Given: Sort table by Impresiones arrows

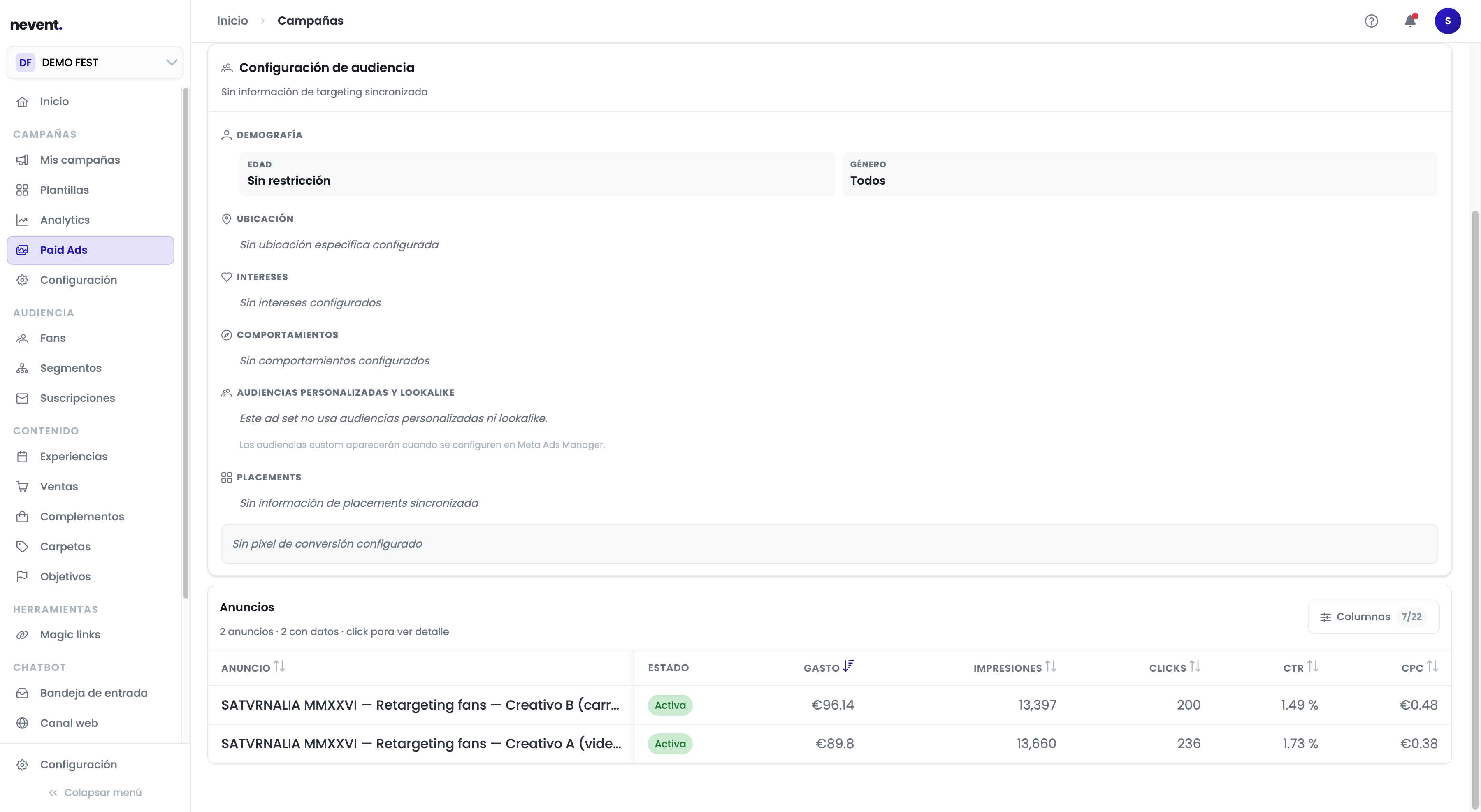Looking at the screenshot, I should (x=1051, y=667).
